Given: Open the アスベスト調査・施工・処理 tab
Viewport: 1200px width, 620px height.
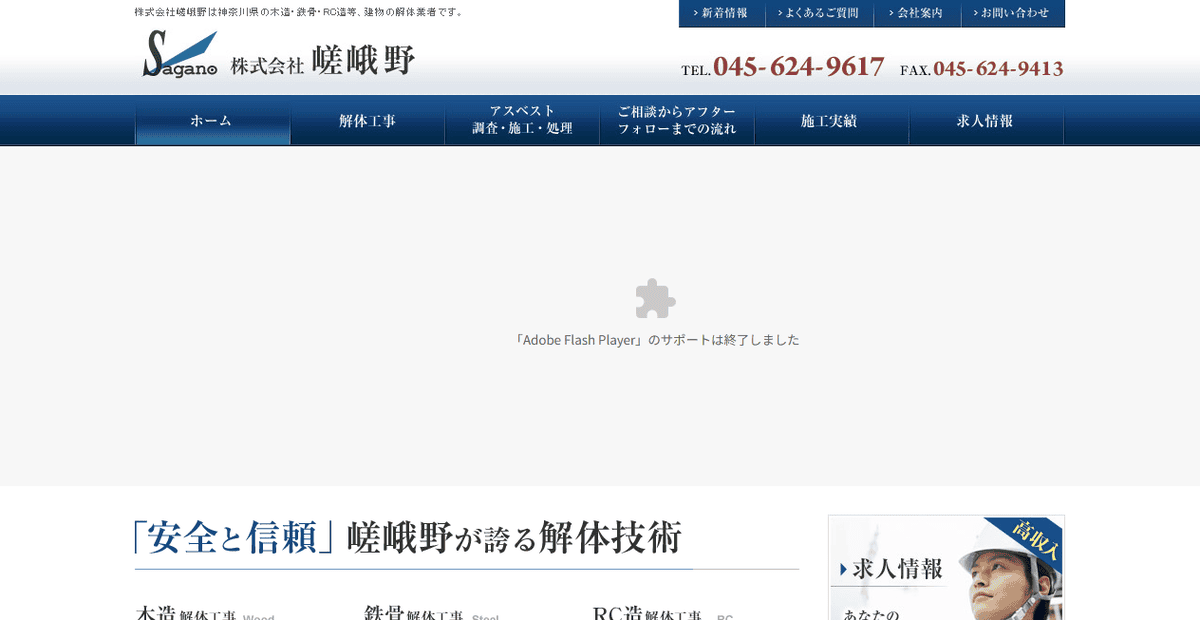Looking at the screenshot, I should (x=522, y=120).
